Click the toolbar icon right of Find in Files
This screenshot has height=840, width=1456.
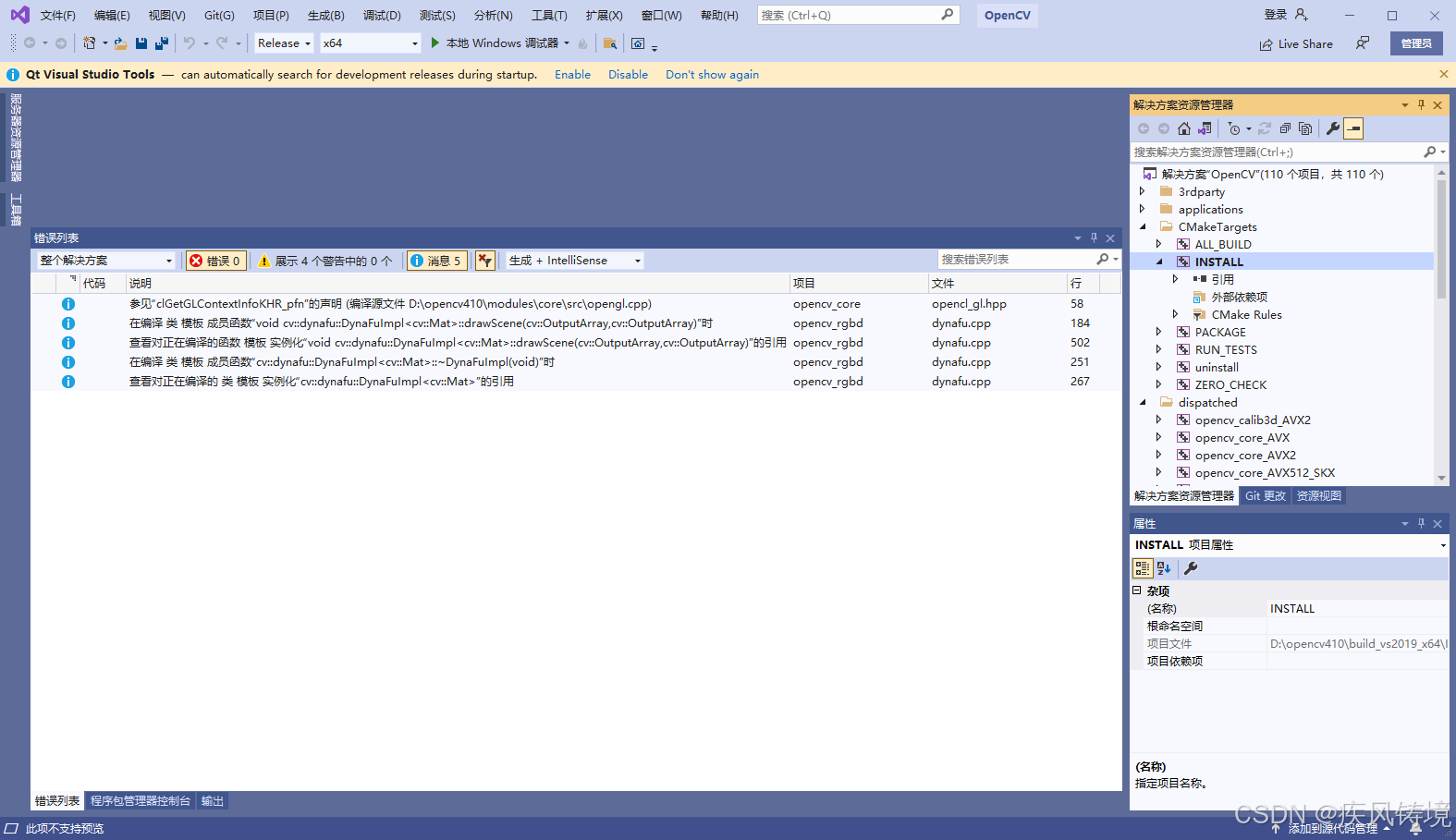coord(638,43)
